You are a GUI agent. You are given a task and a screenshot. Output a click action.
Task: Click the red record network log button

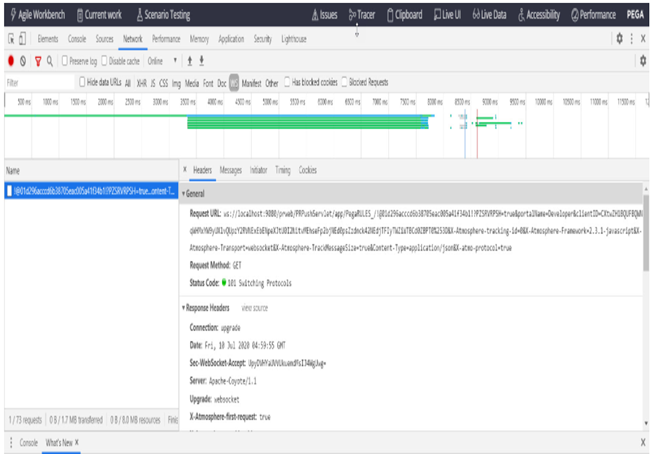(x=10, y=61)
